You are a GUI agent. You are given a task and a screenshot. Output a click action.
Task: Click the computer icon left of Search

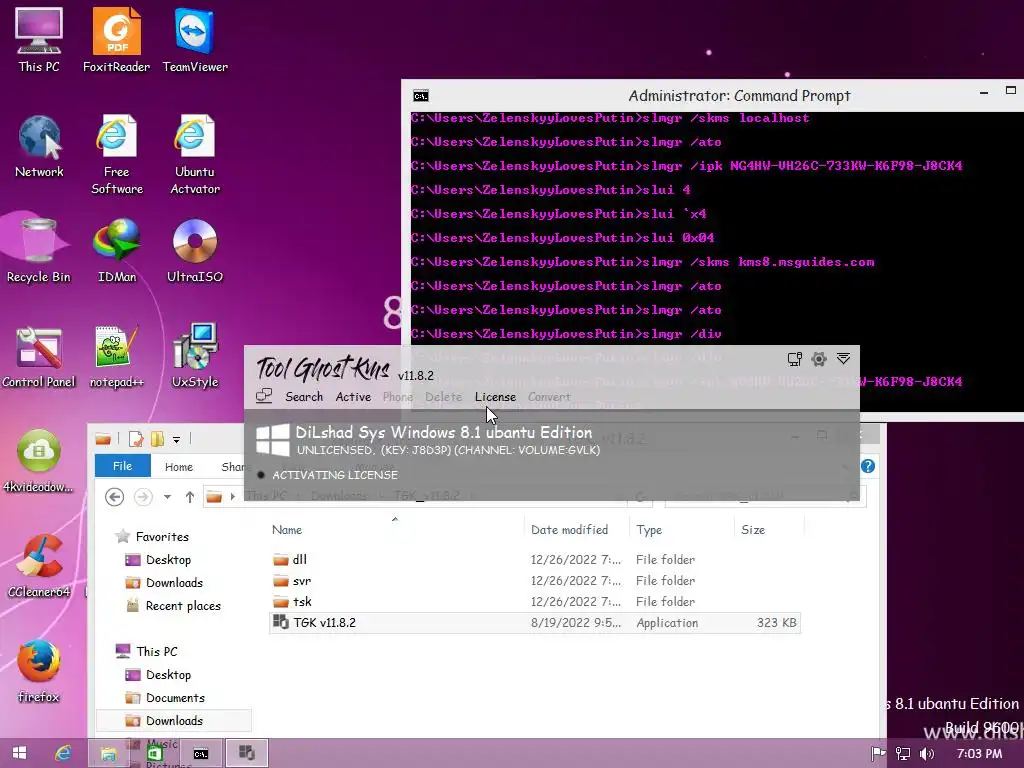coord(264,396)
